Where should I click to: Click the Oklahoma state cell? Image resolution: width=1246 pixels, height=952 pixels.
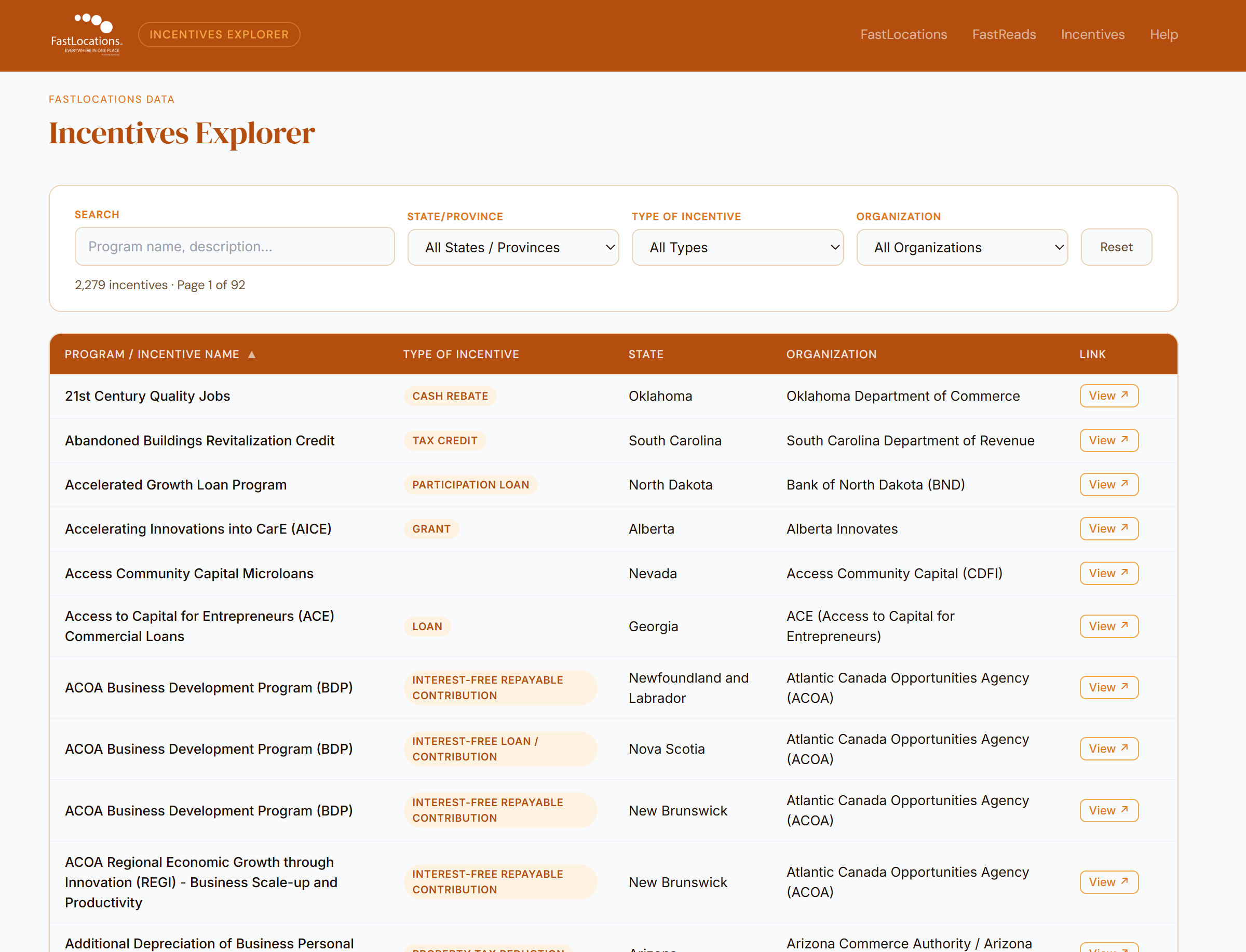(x=660, y=396)
